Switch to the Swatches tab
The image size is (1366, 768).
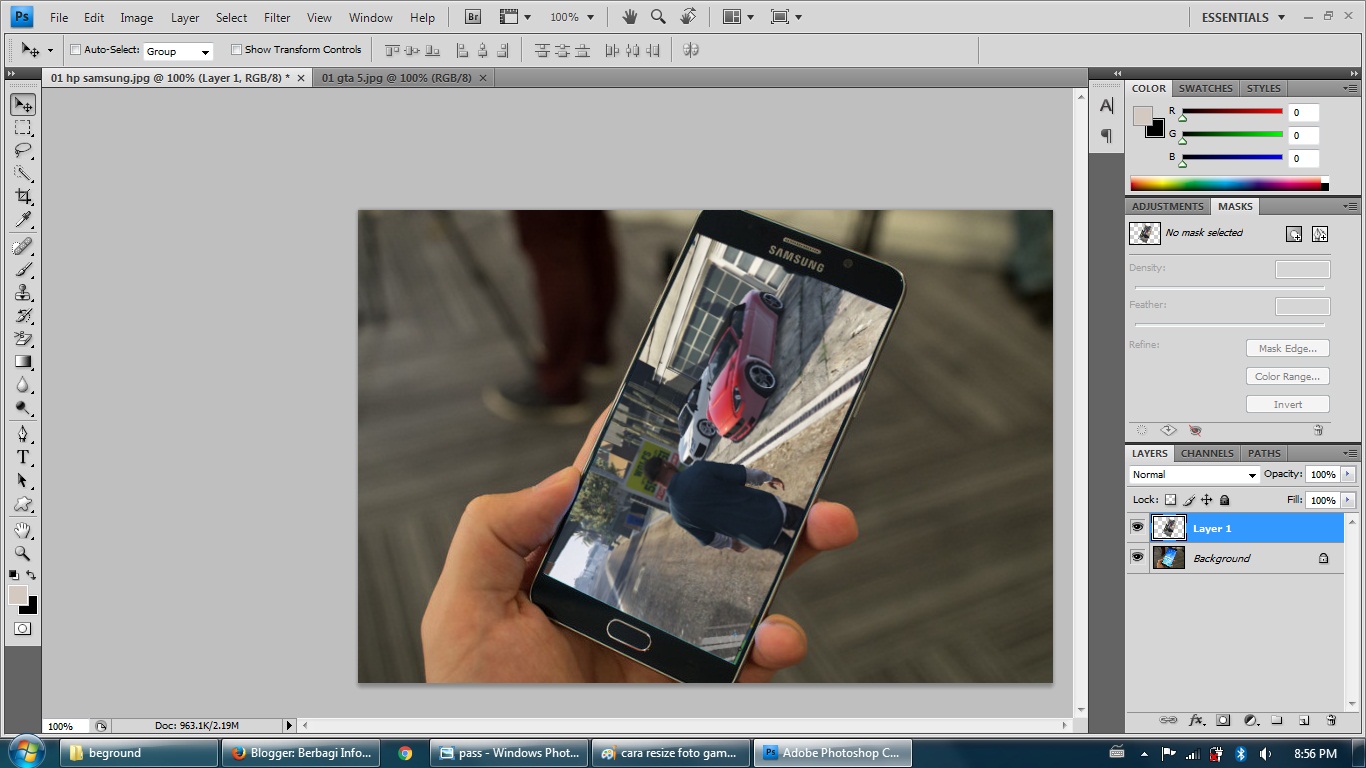click(x=1205, y=88)
